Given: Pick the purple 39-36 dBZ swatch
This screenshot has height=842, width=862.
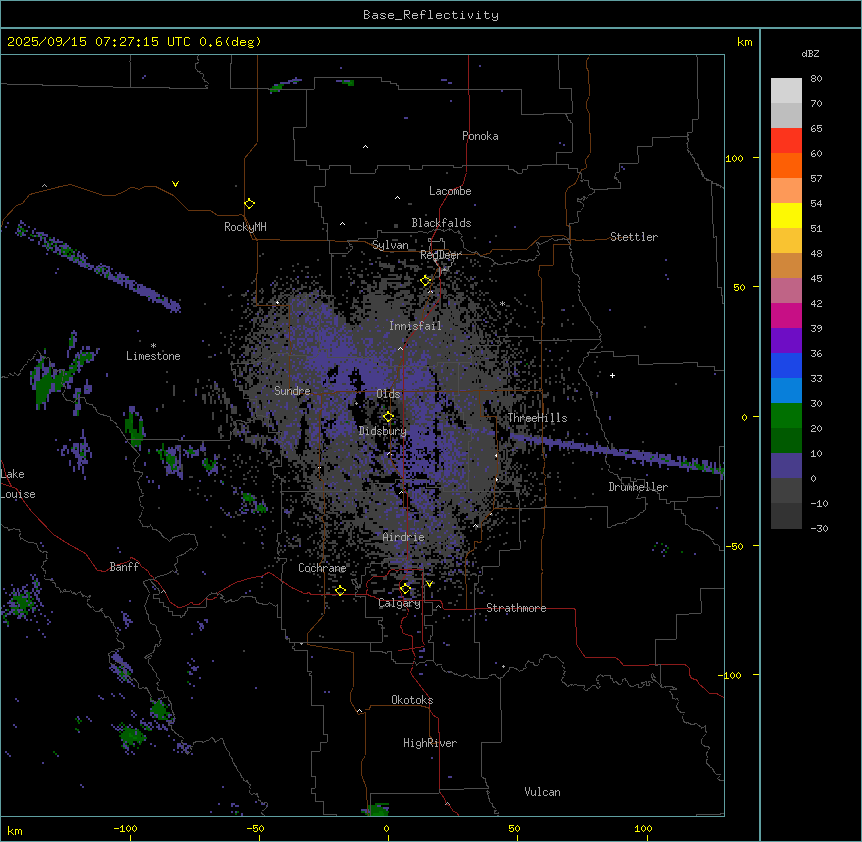Looking at the screenshot, I should 786,341.
